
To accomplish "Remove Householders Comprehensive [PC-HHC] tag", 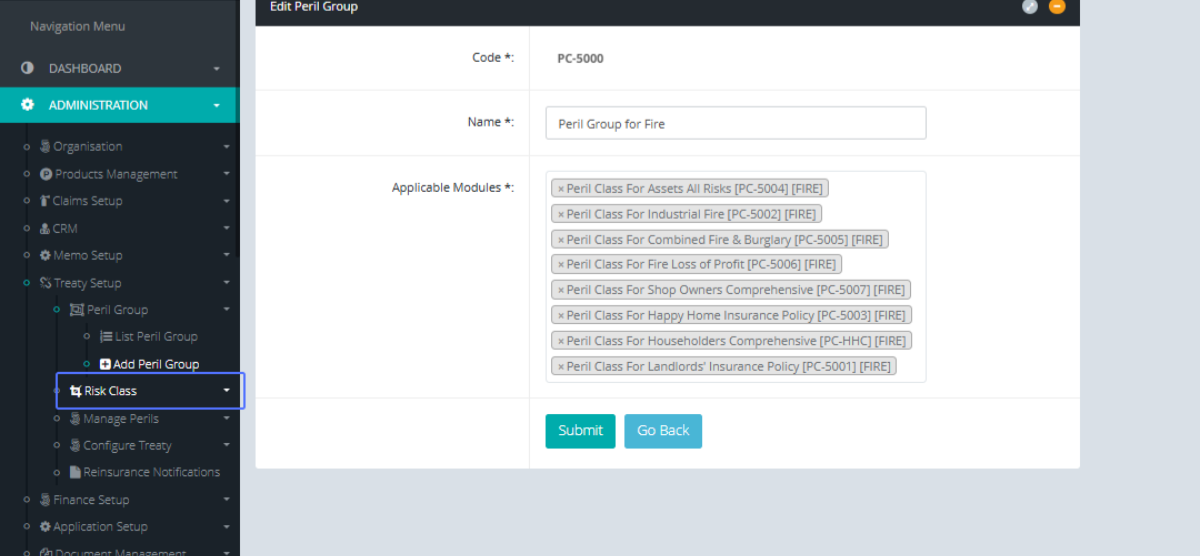I will [x=561, y=341].
